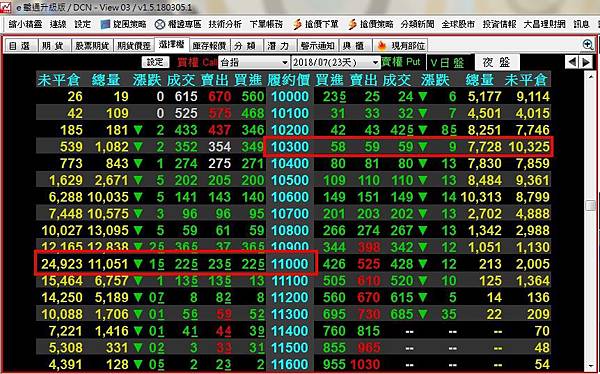
Task: Open the 全球股市 menu
Action: [x=458, y=24]
